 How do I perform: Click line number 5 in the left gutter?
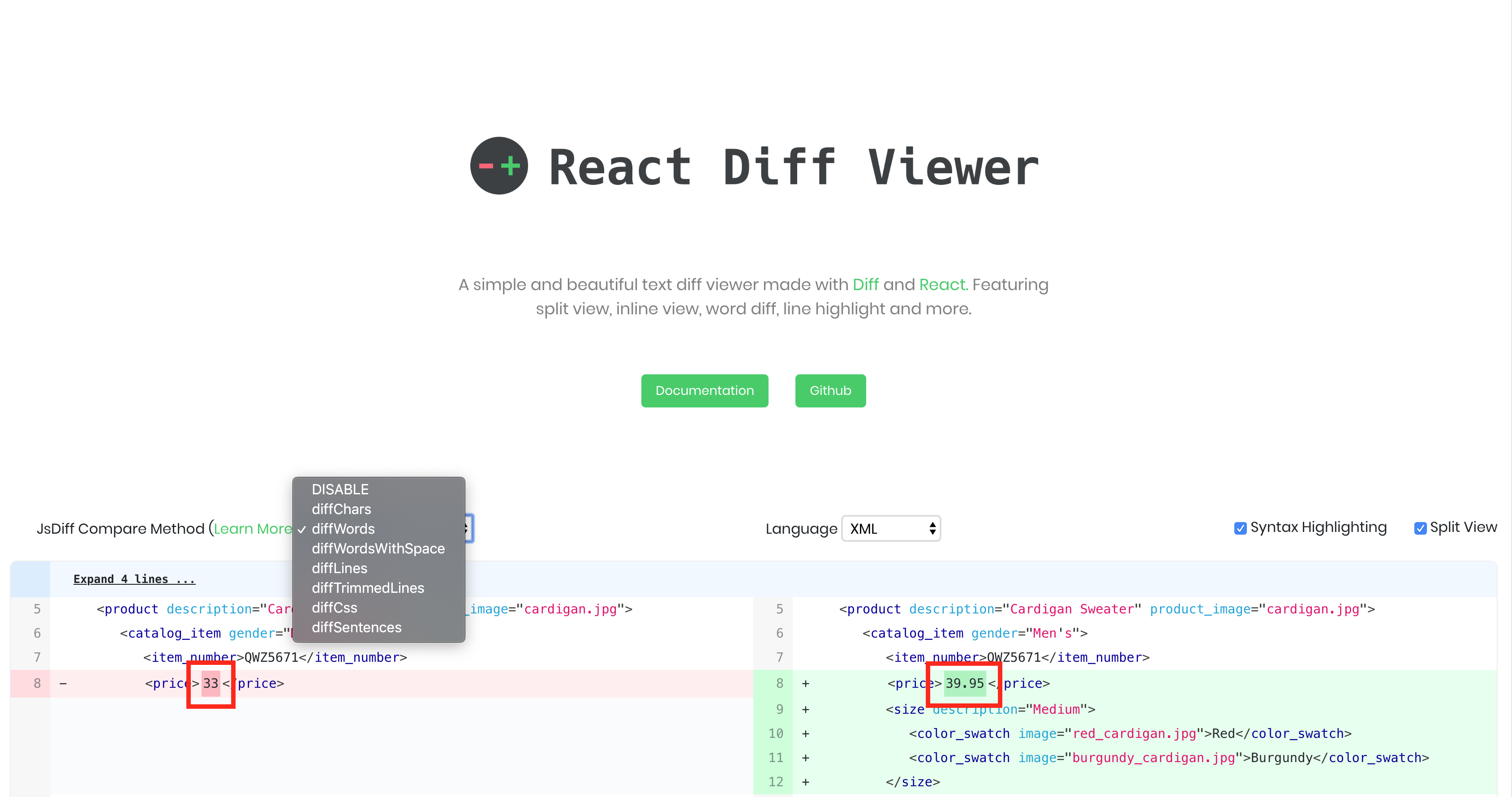point(37,609)
